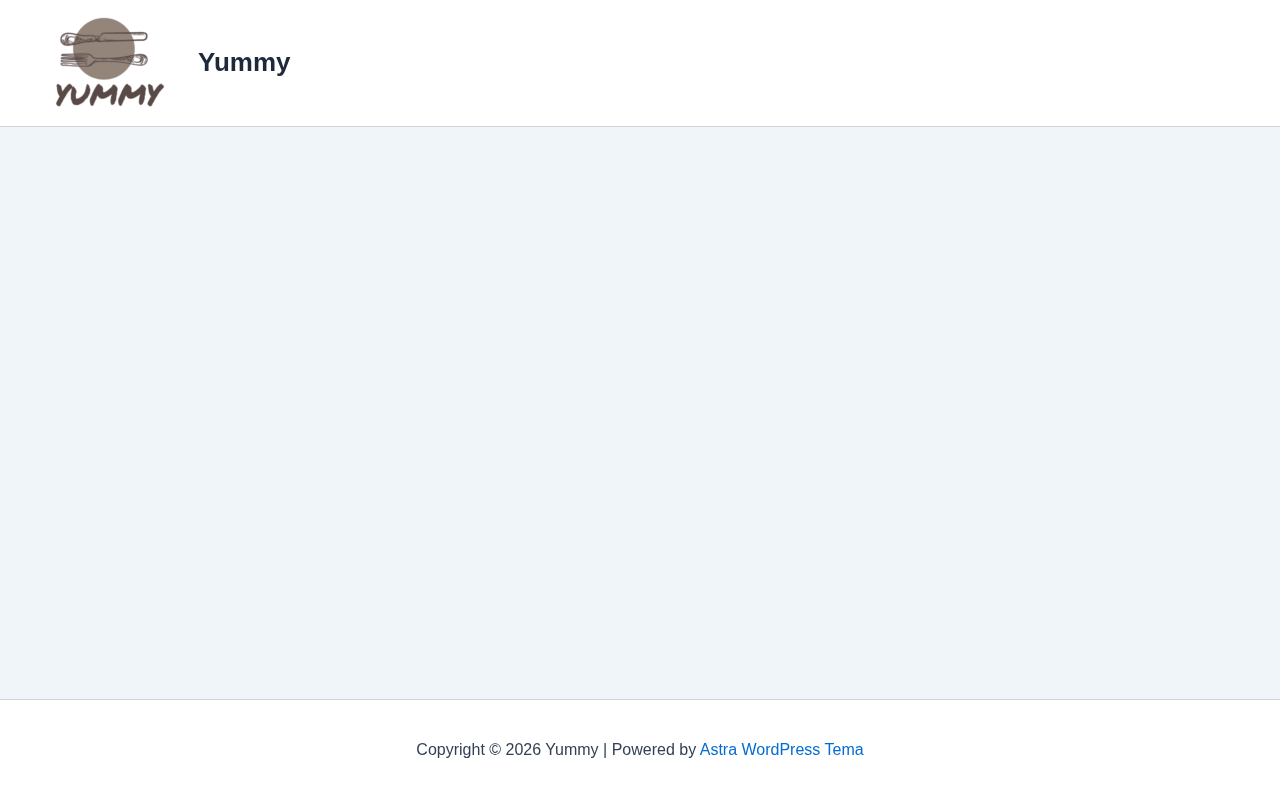Click the copyright © symbol in footer

(495, 750)
